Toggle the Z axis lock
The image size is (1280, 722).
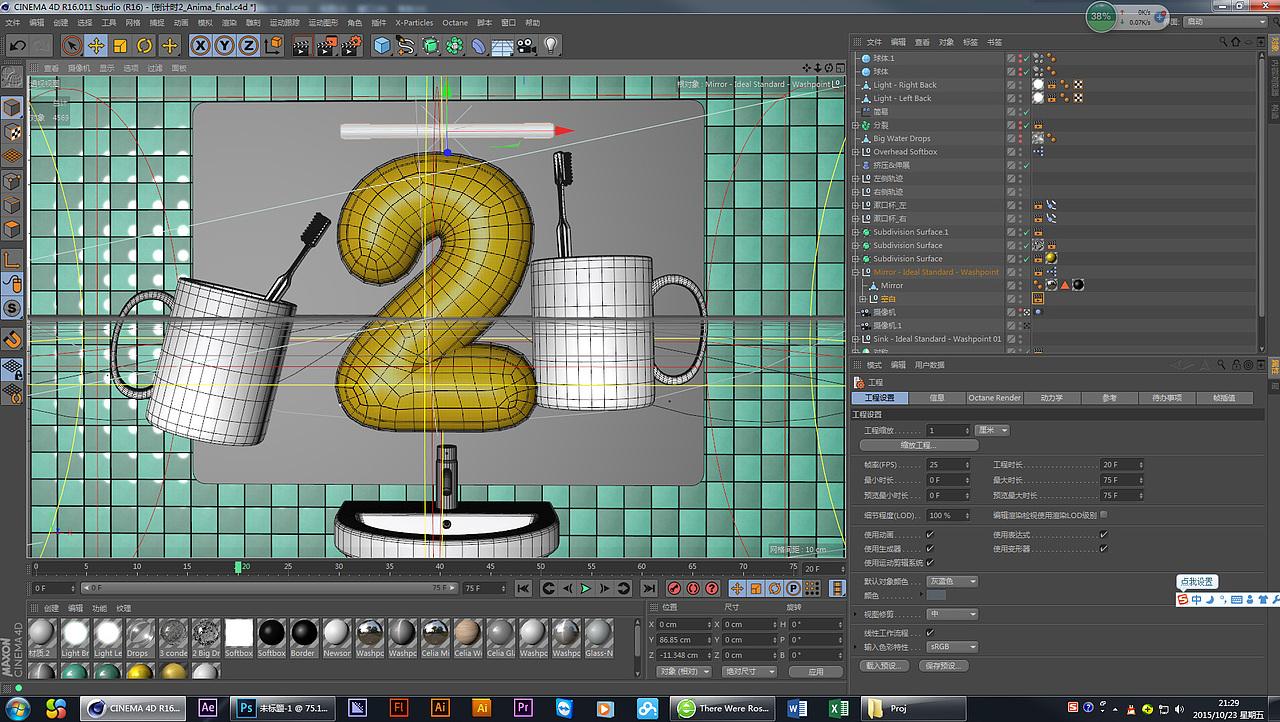248,45
